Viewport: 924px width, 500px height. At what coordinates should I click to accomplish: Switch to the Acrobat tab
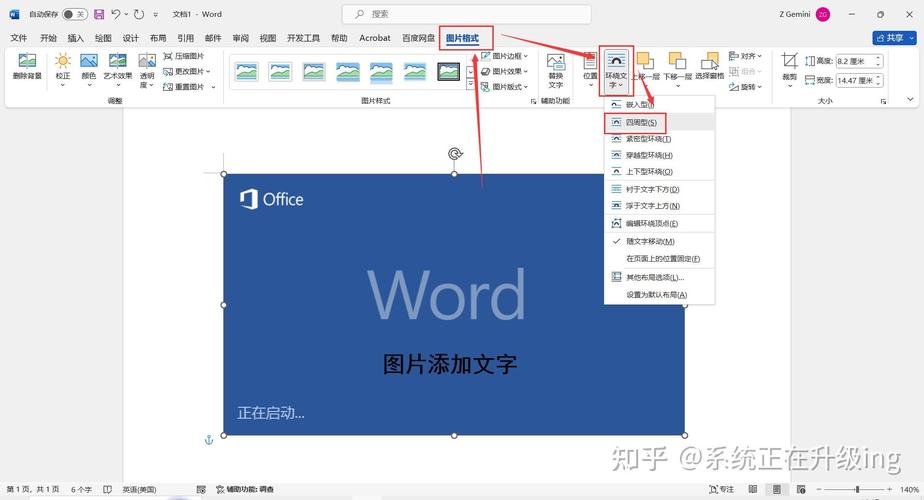(375, 38)
